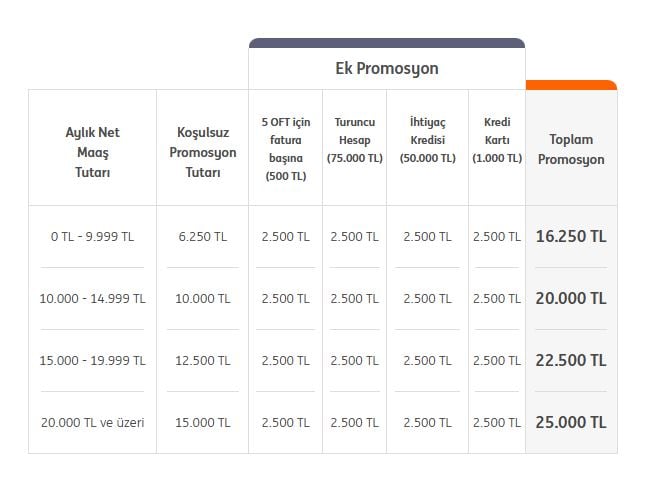Click the 0 TL - 9.999 TL salary range
The width and height of the screenshot is (671, 492).
pos(92,237)
